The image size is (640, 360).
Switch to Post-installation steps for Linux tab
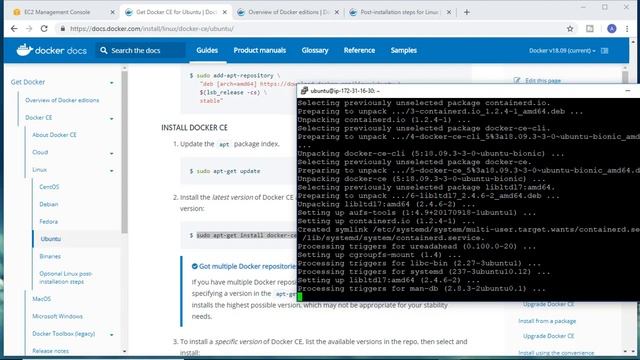399,12
